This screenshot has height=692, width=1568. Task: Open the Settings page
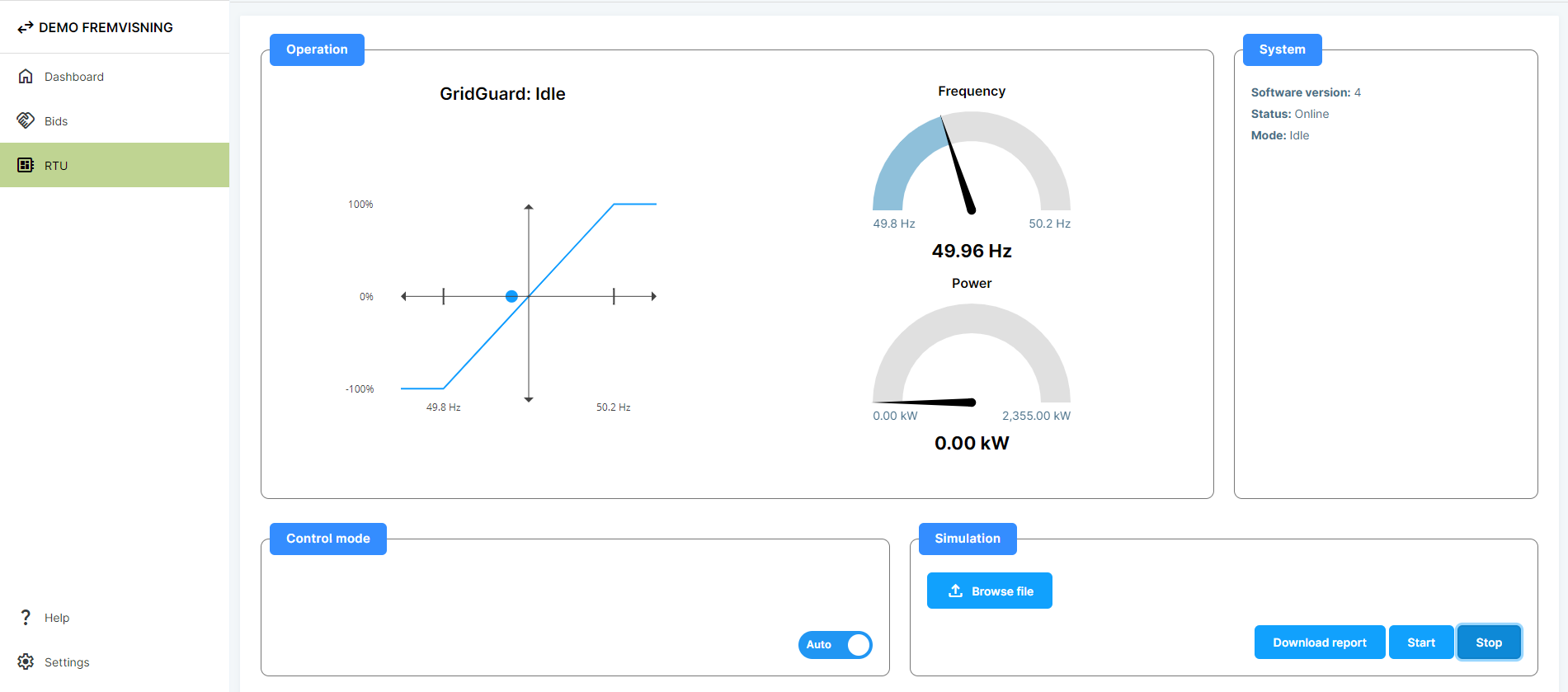115,661
